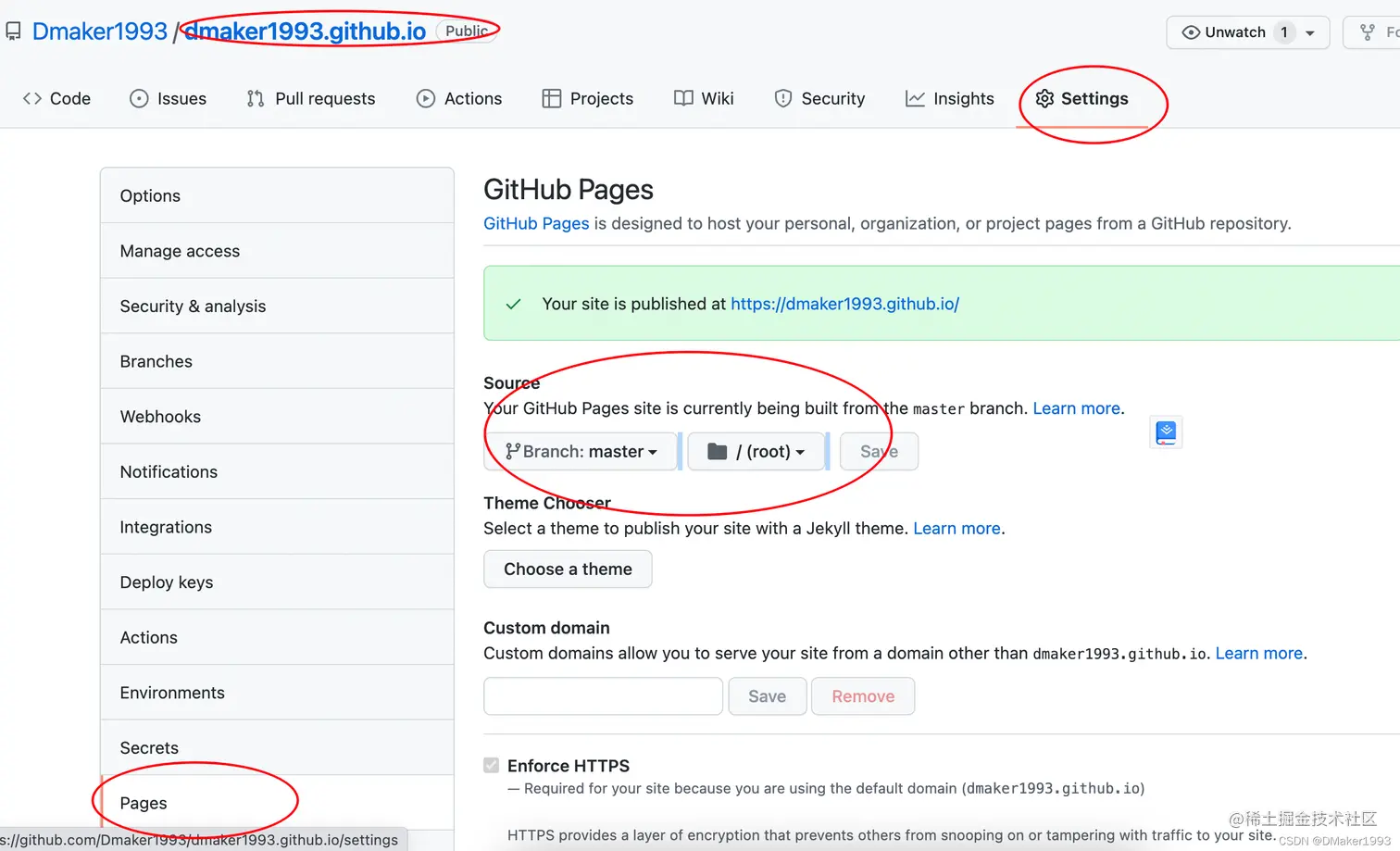
Task: Expand the / (root) folder dropdown
Action: tap(756, 451)
